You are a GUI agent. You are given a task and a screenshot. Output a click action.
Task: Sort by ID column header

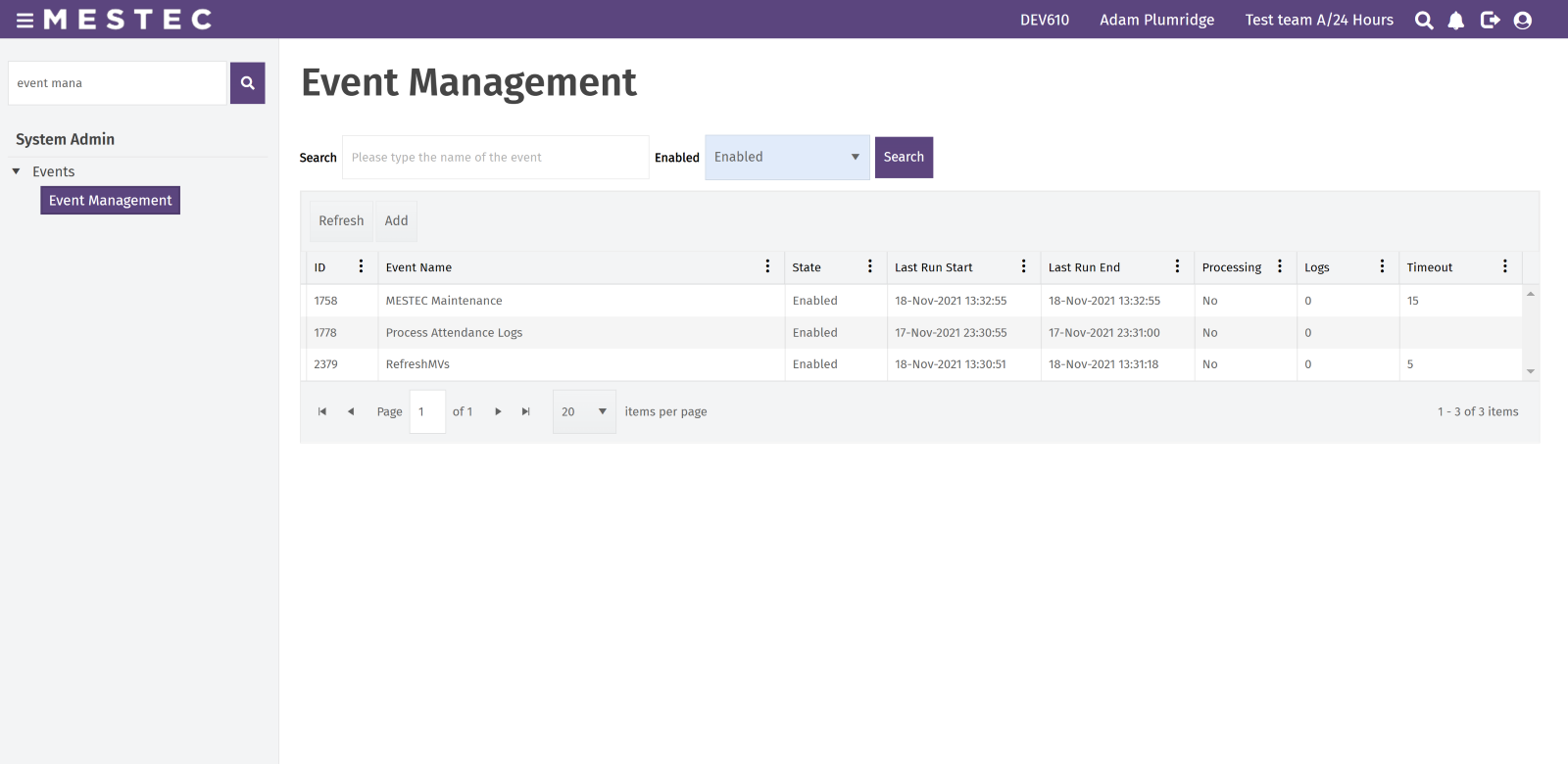coord(319,267)
